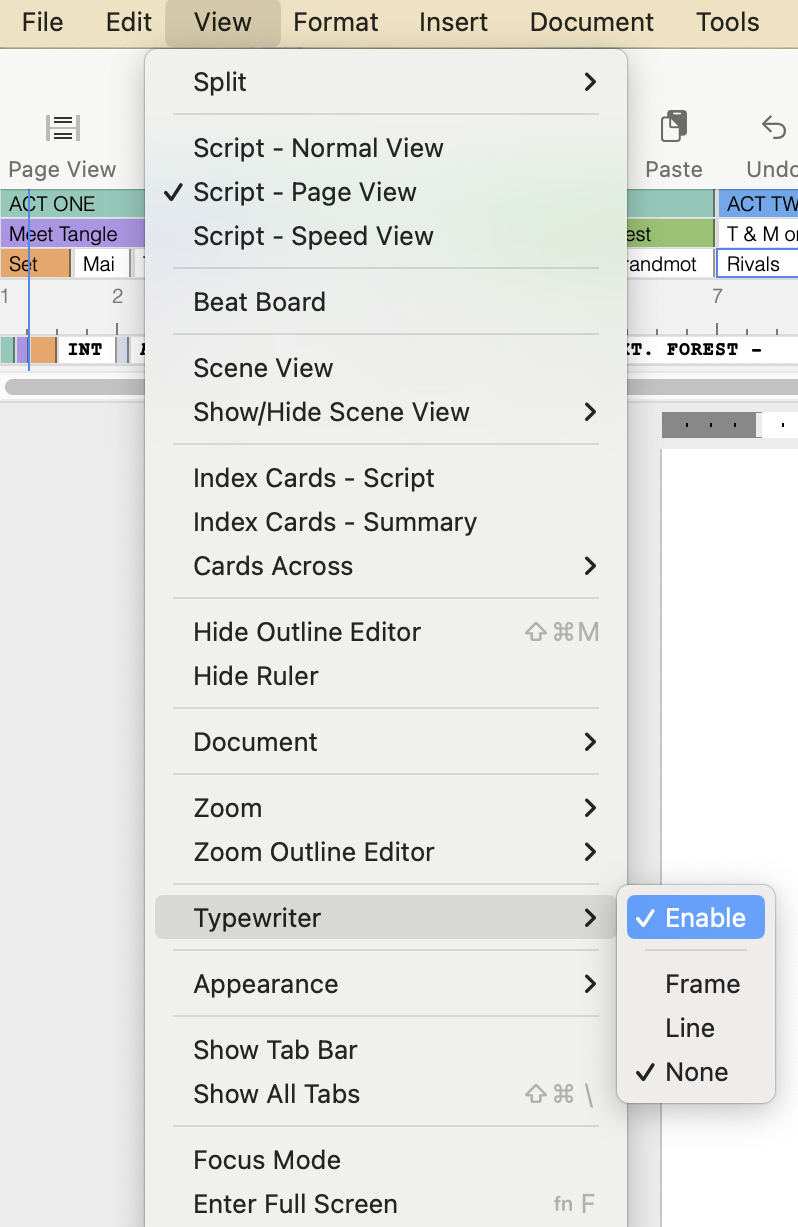Choose Script - Speed View option

pyautogui.click(x=386, y=236)
